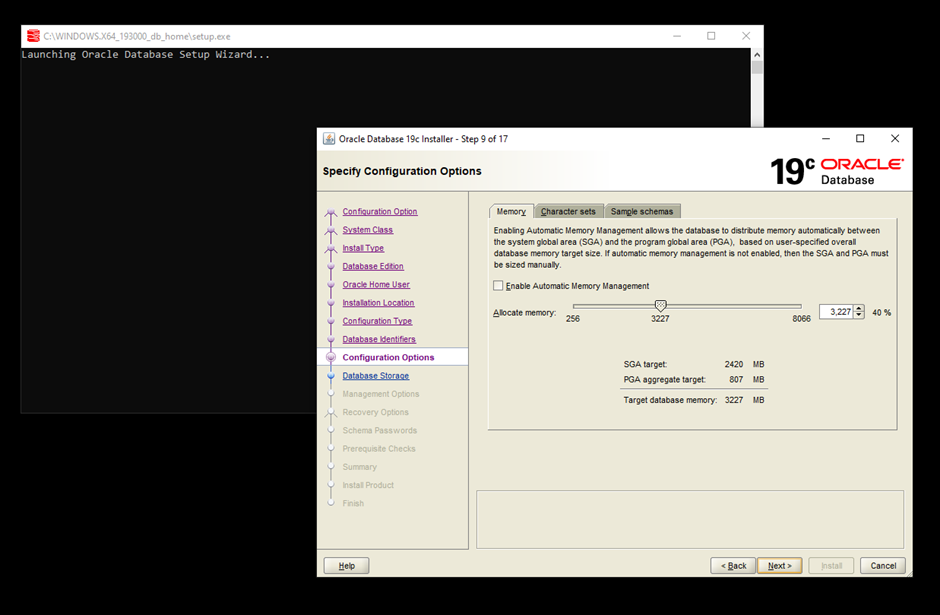Switch to the Character sets tab
The image size is (940, 615).
[x=568, y=211]
